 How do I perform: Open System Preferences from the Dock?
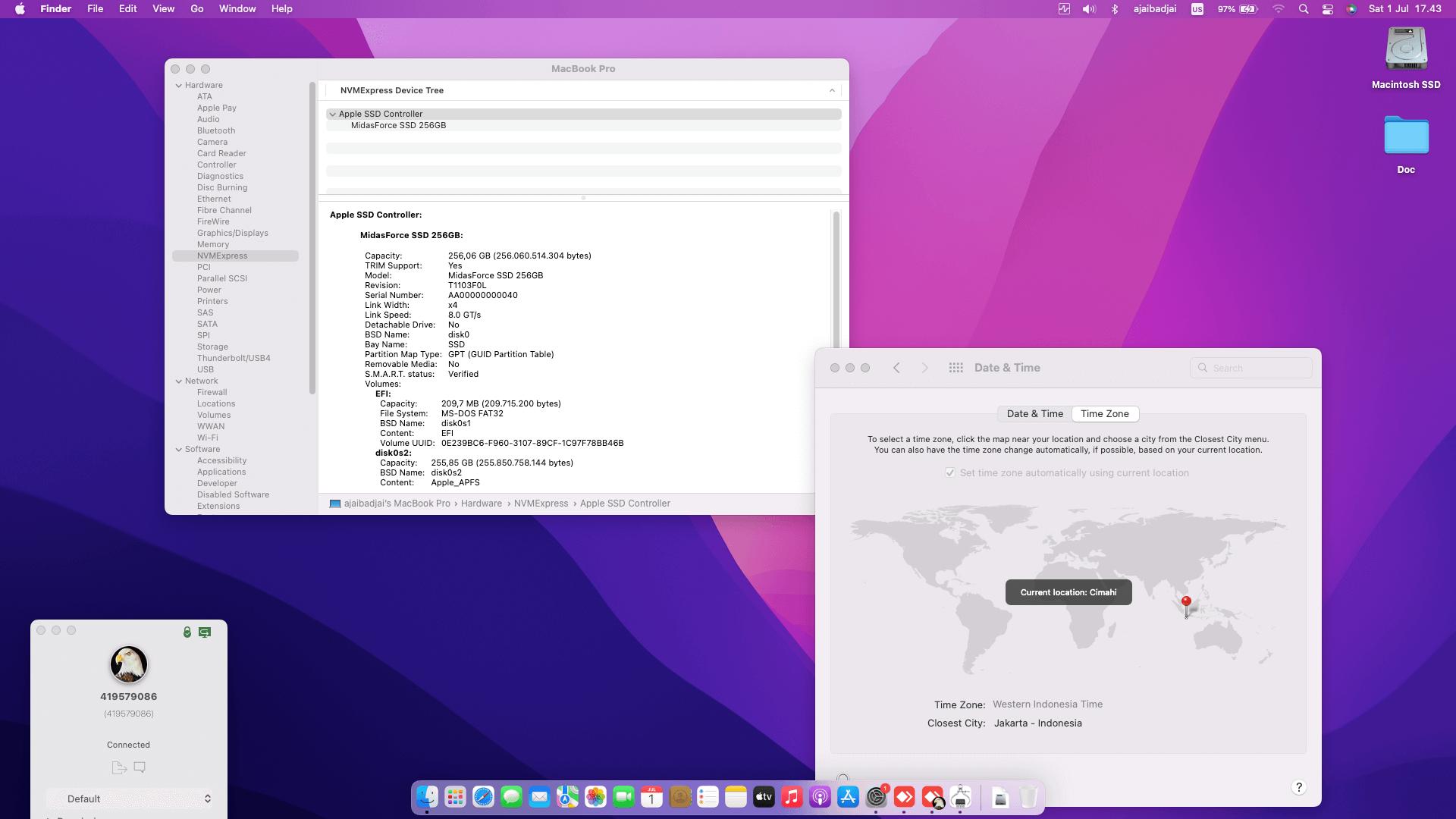coord(876,797)
